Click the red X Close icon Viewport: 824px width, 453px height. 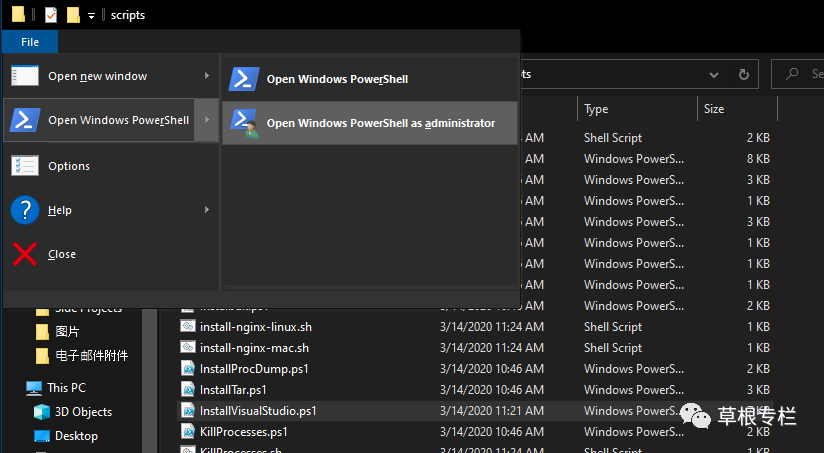click(25, 254)
